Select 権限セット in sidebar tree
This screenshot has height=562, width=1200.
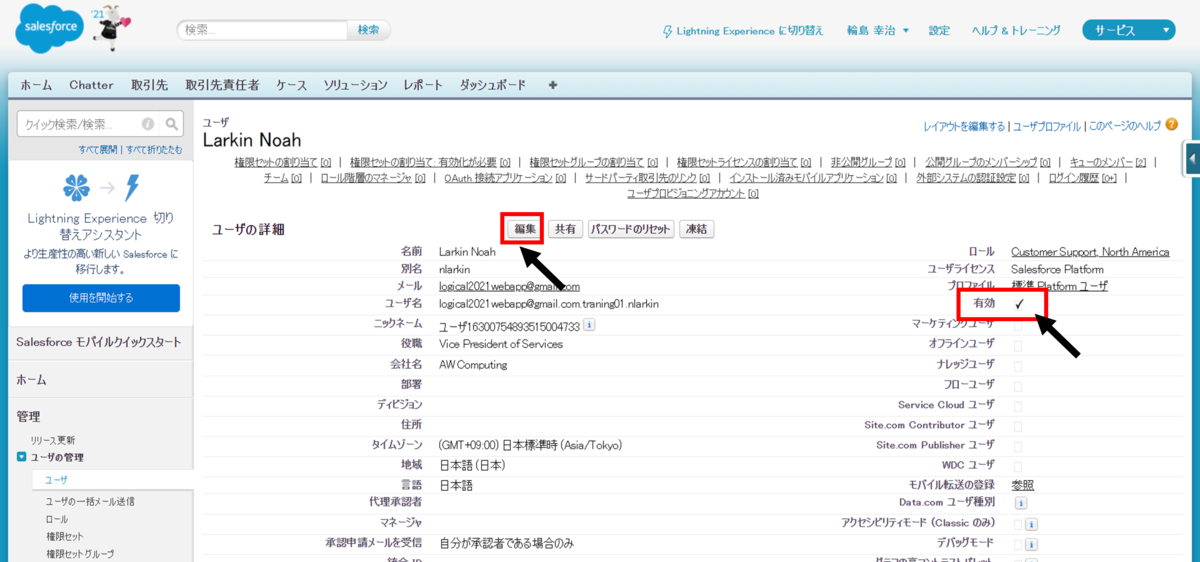pos(64,536)
